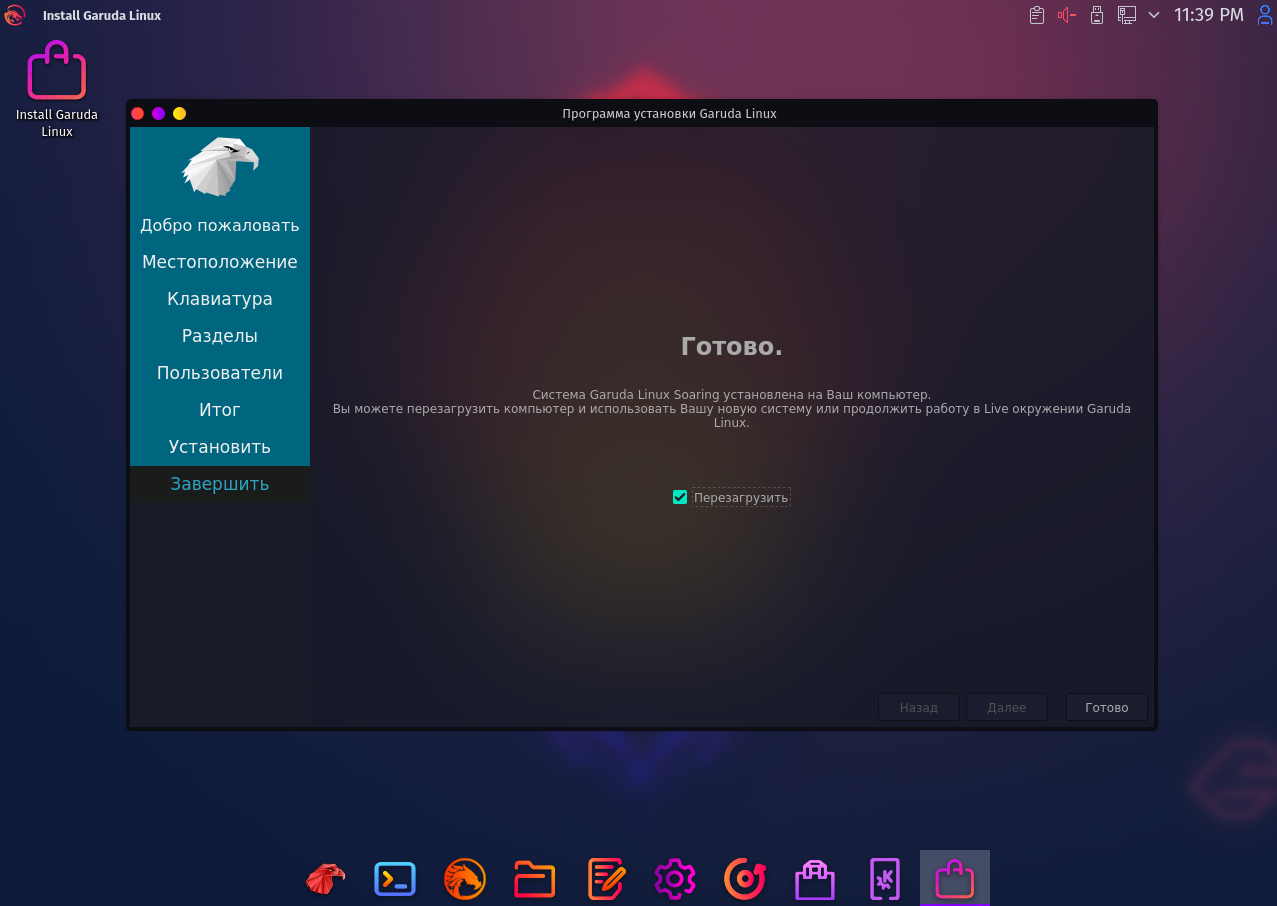Click the red close window button
This screenshot has height=906, width=1277.
click(138, 113)
